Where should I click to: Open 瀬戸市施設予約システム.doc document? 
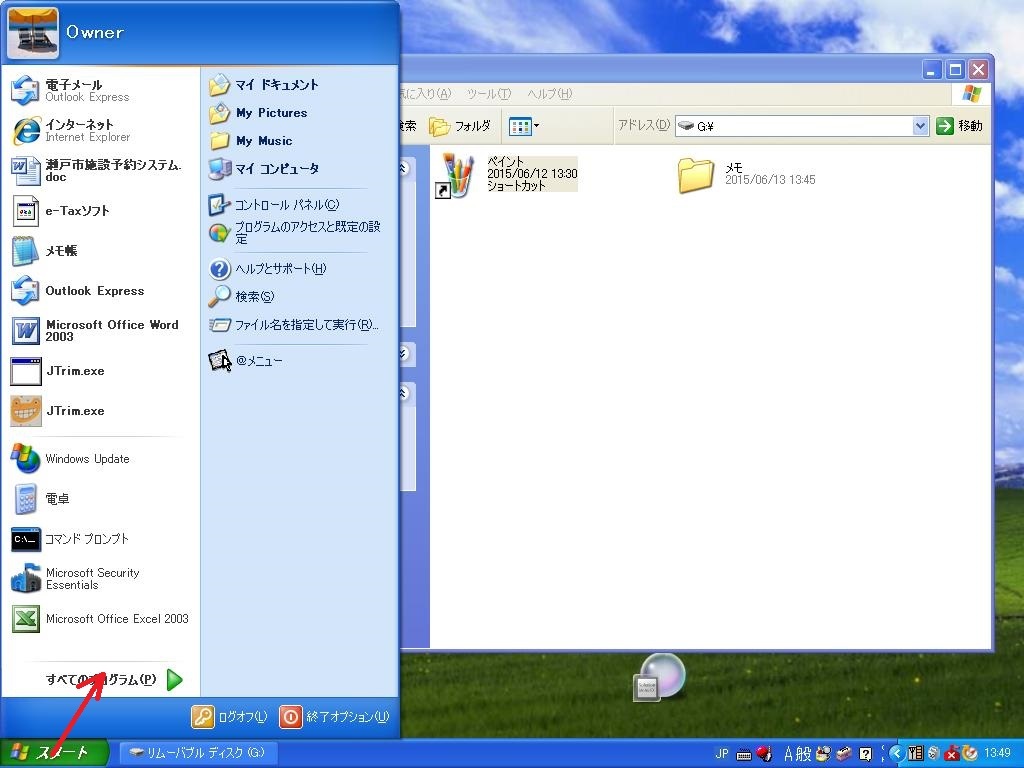[101, 170]
